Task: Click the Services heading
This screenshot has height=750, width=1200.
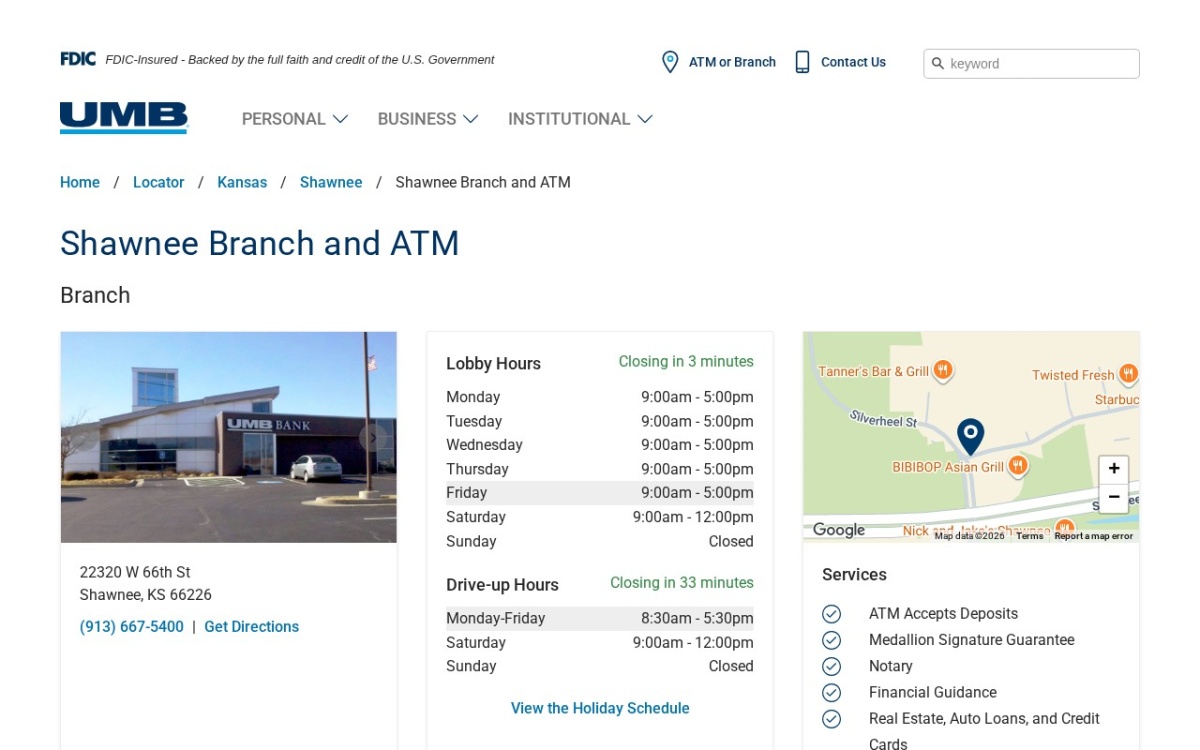Action: coord(854,575)
